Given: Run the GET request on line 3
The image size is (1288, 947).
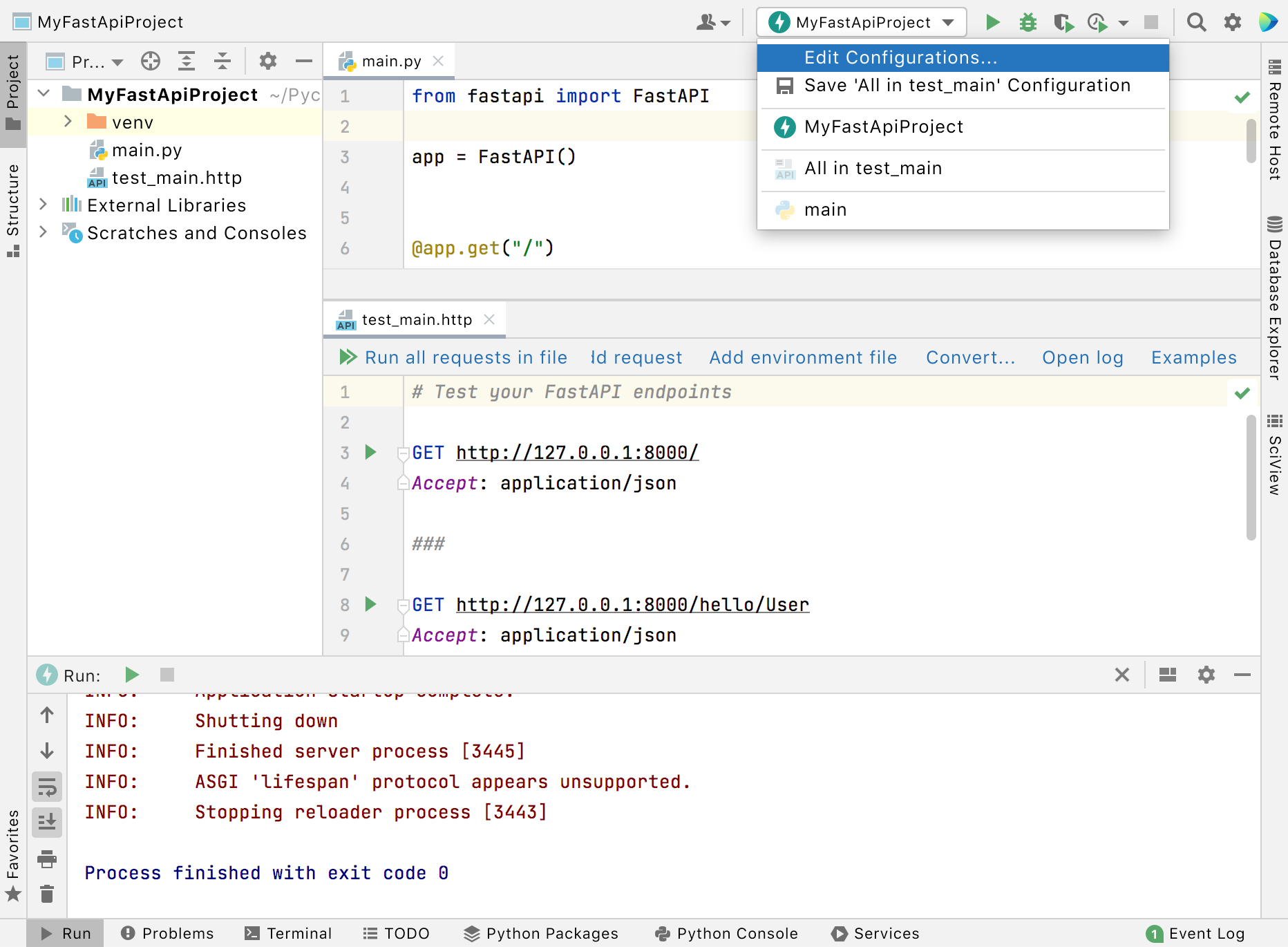Looking at the screenshot, I should coord(370,453).
